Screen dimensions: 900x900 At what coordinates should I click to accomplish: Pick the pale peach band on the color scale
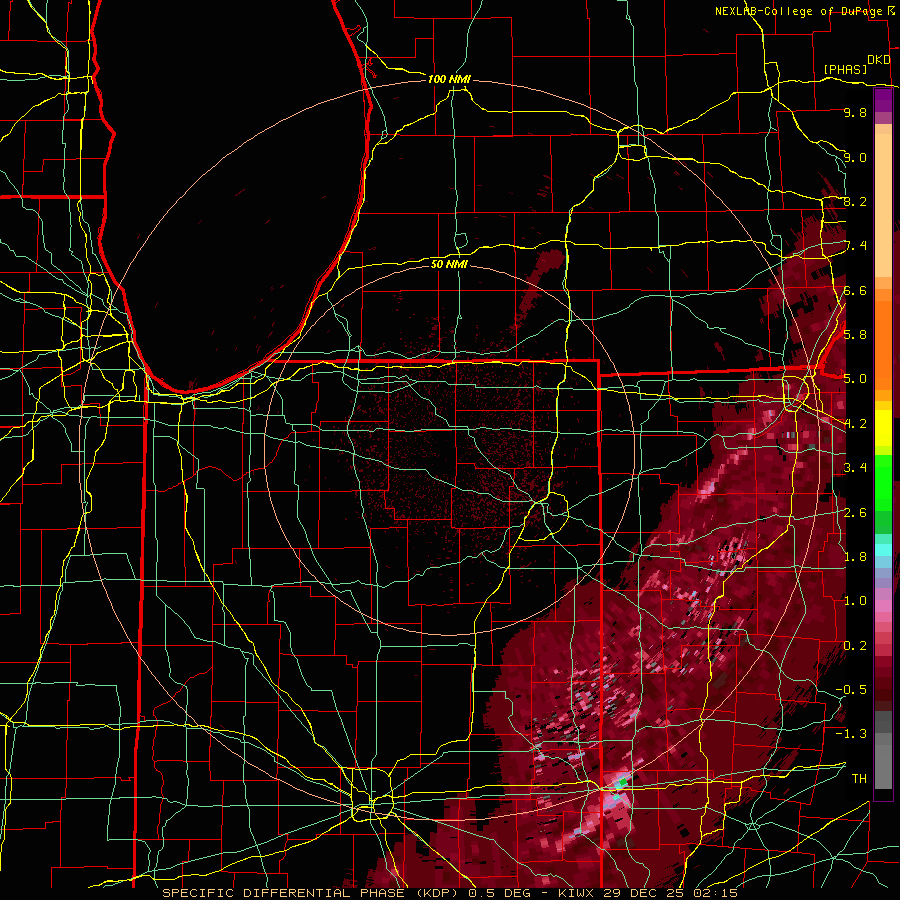pyautogui.click(x=883, y=207)
